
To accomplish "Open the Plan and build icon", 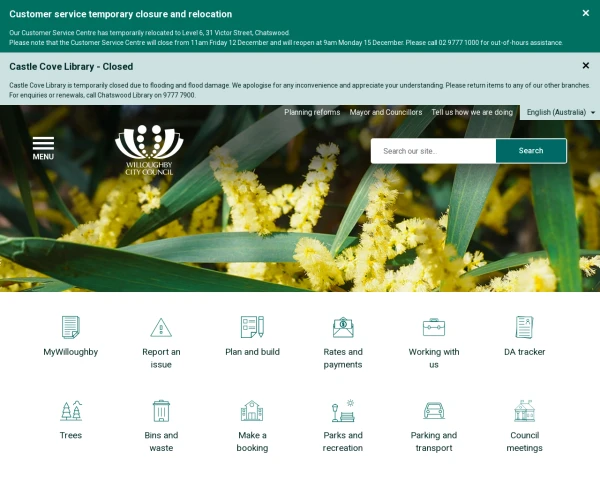I will [x=252, y=327].
